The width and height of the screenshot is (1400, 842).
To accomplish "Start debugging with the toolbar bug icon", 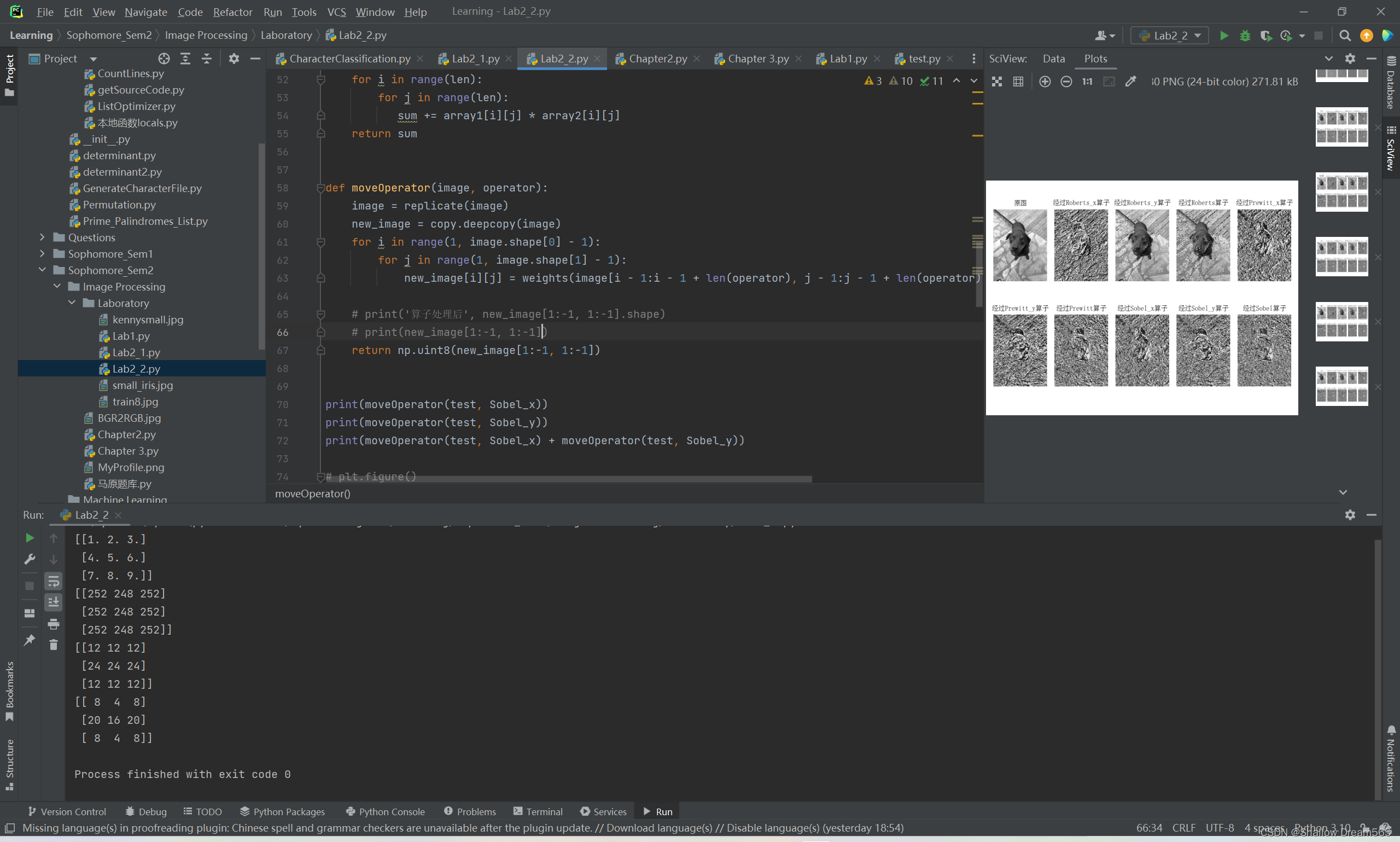I will click(1245, 36).
